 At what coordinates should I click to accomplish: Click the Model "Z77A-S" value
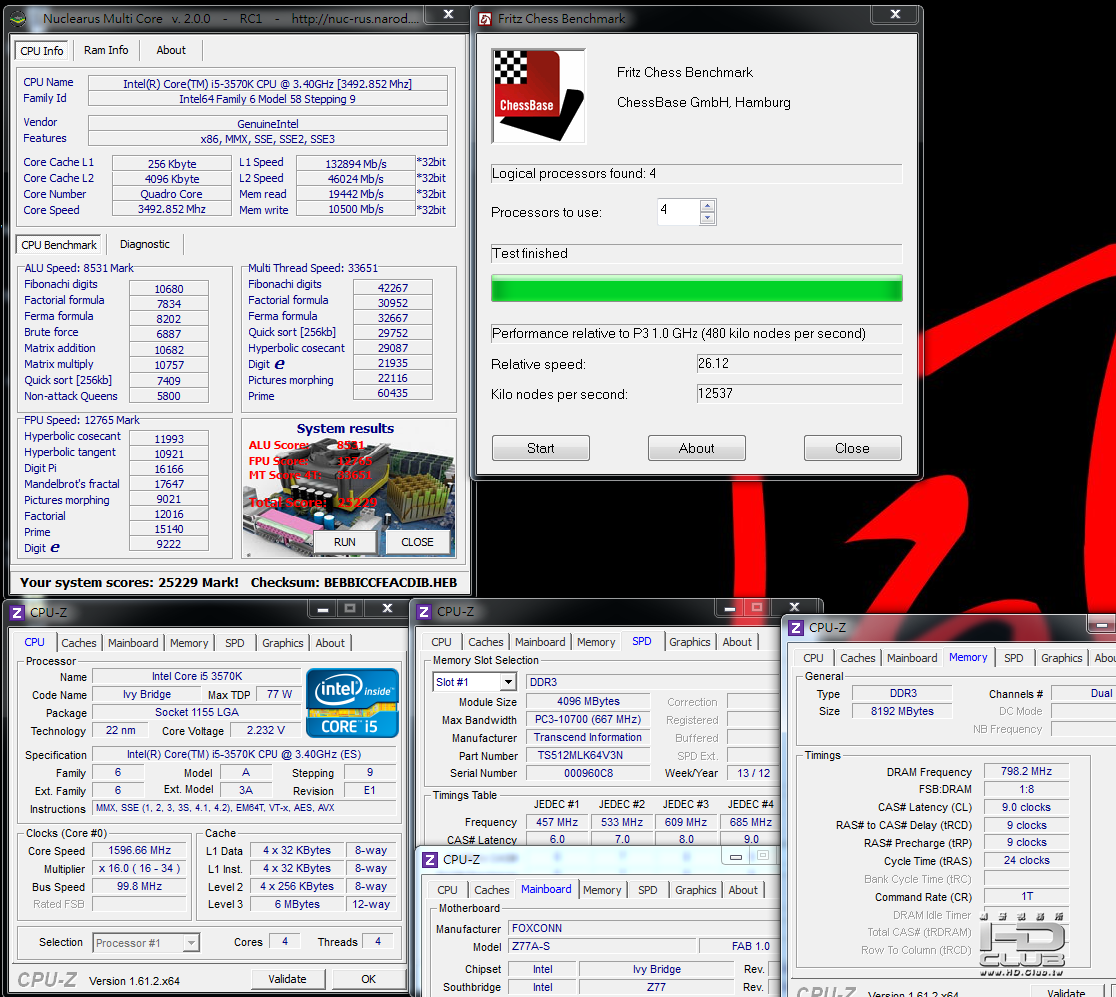pyautogui.click(x=531, y=946)
